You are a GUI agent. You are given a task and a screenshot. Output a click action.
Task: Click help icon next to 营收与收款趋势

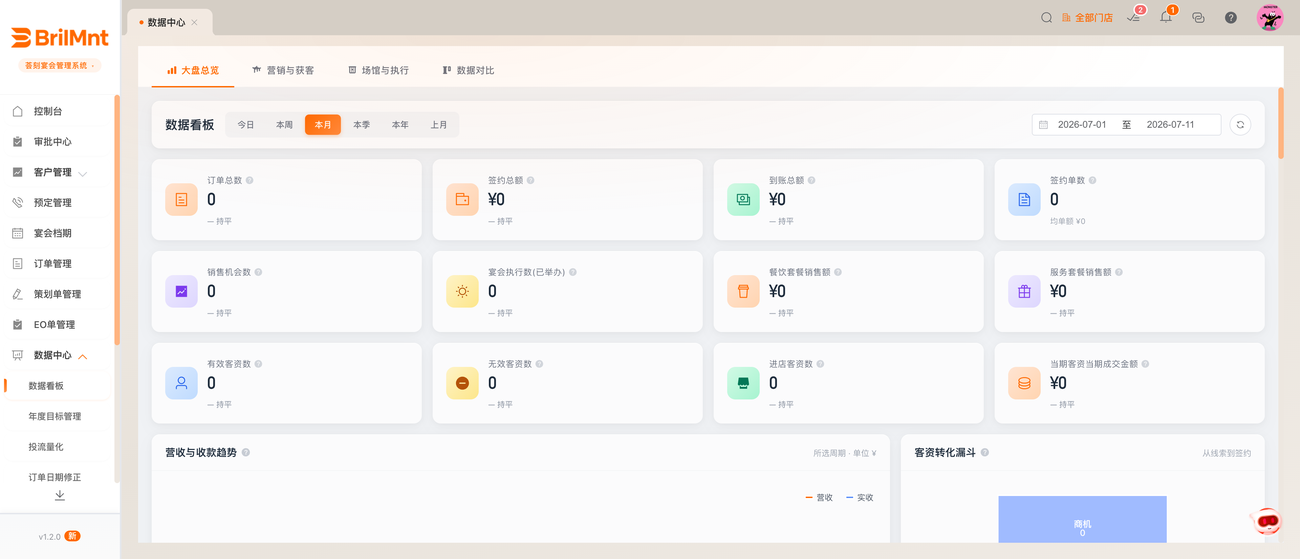[246, 453]
